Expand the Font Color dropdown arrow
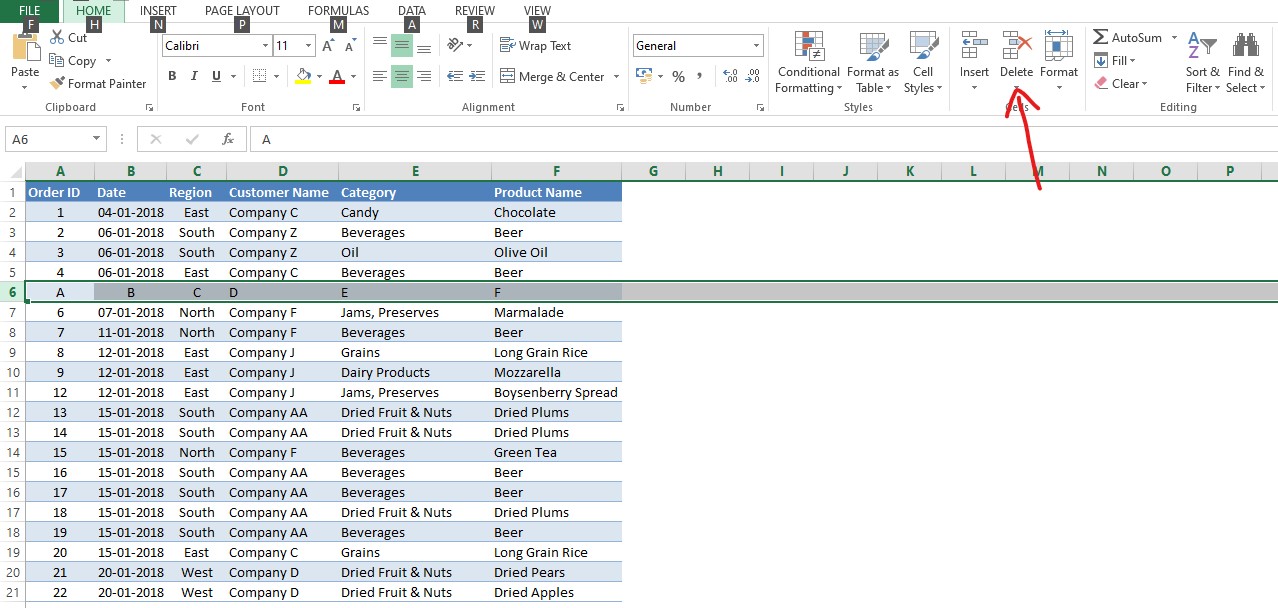 click(354, 76)
